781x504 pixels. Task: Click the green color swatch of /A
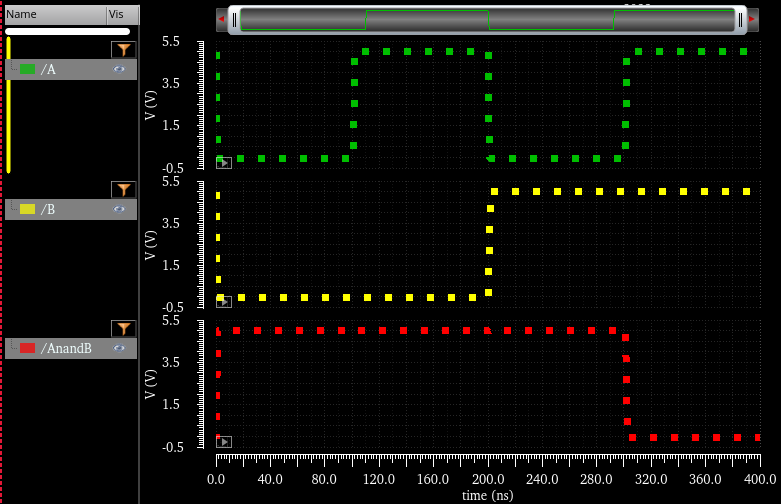click(x=27, y=69)
